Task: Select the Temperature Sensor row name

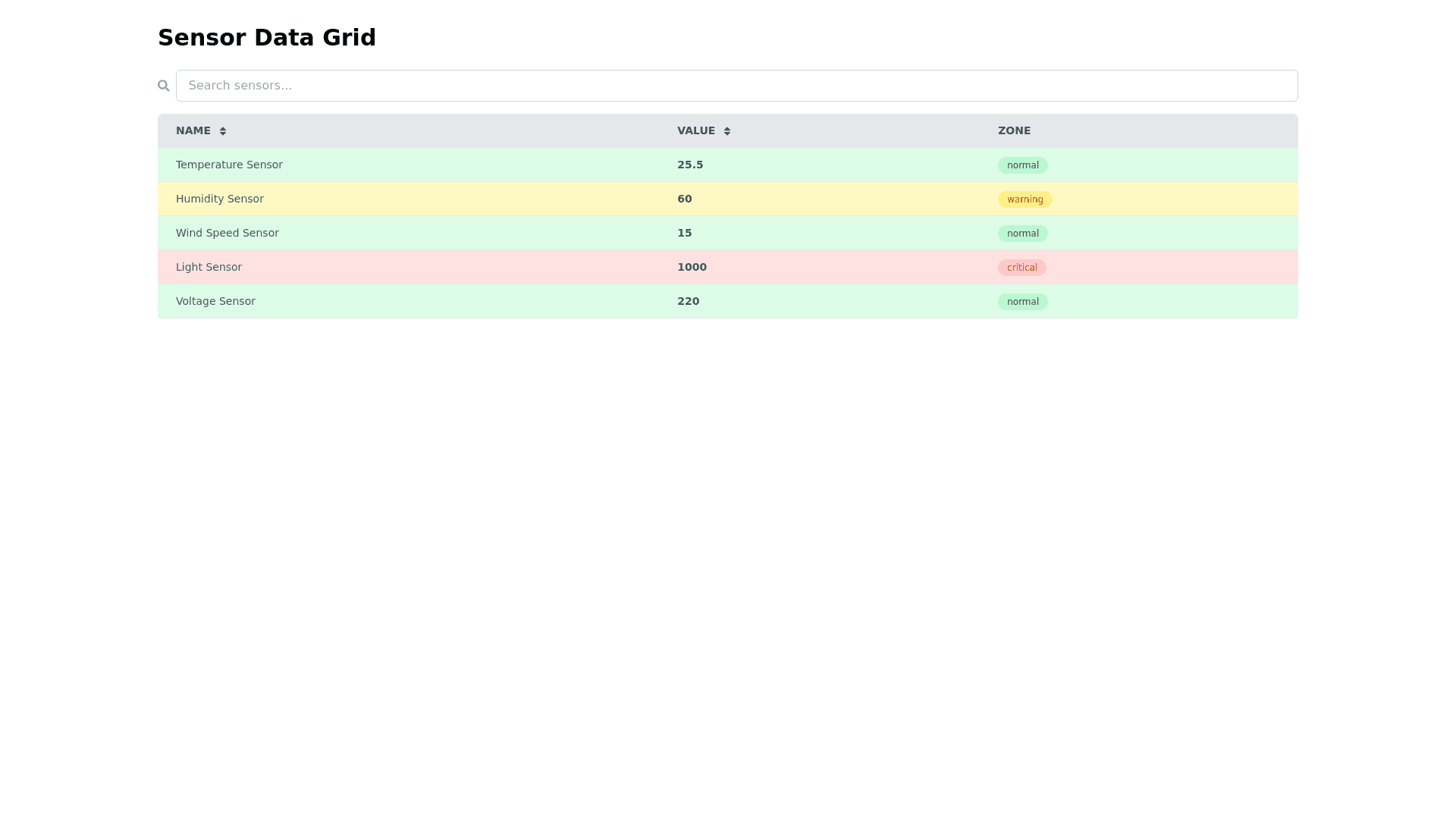Action: (x=229, y=165)
